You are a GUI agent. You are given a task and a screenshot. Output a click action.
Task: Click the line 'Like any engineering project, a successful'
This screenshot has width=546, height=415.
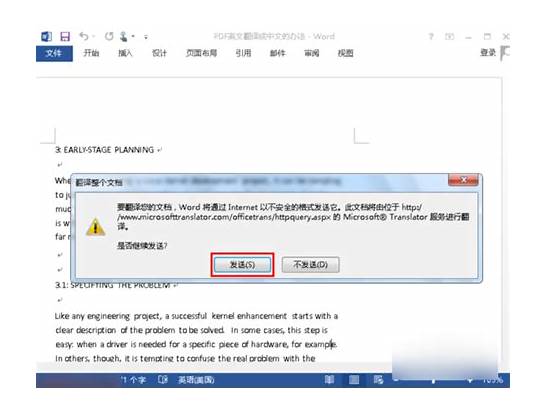196,316
